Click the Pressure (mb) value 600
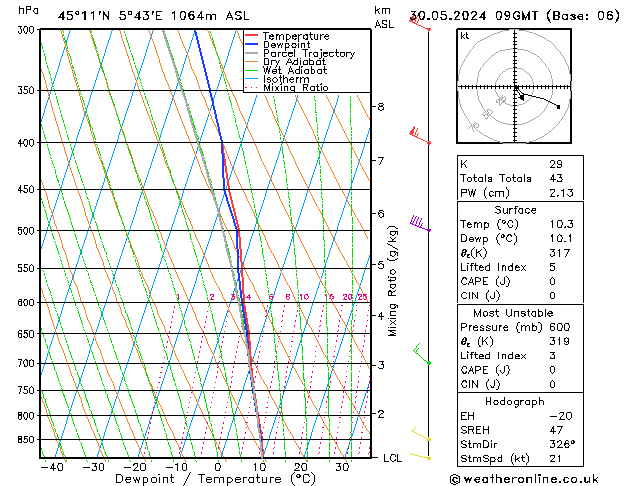Image resolution: width=629 pixels, height=486 pixels. coord(560,327)
